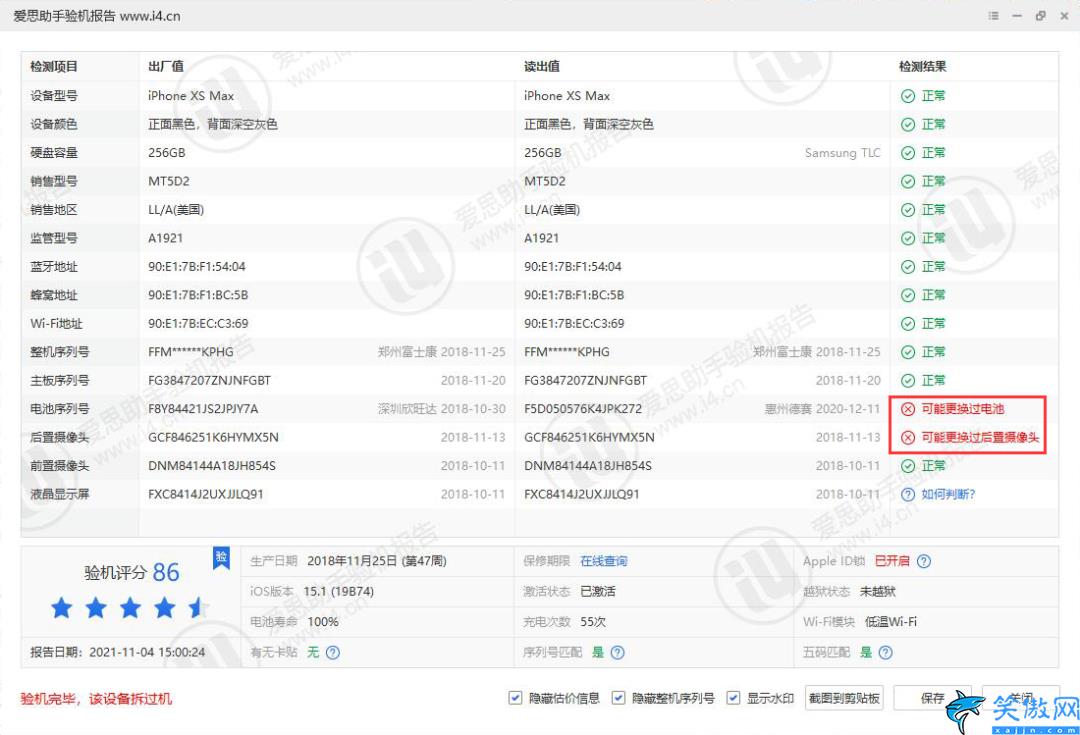Click the red X icon for battery warning
The height and width of the screenshot is (735, 1080).
point(908,409)
